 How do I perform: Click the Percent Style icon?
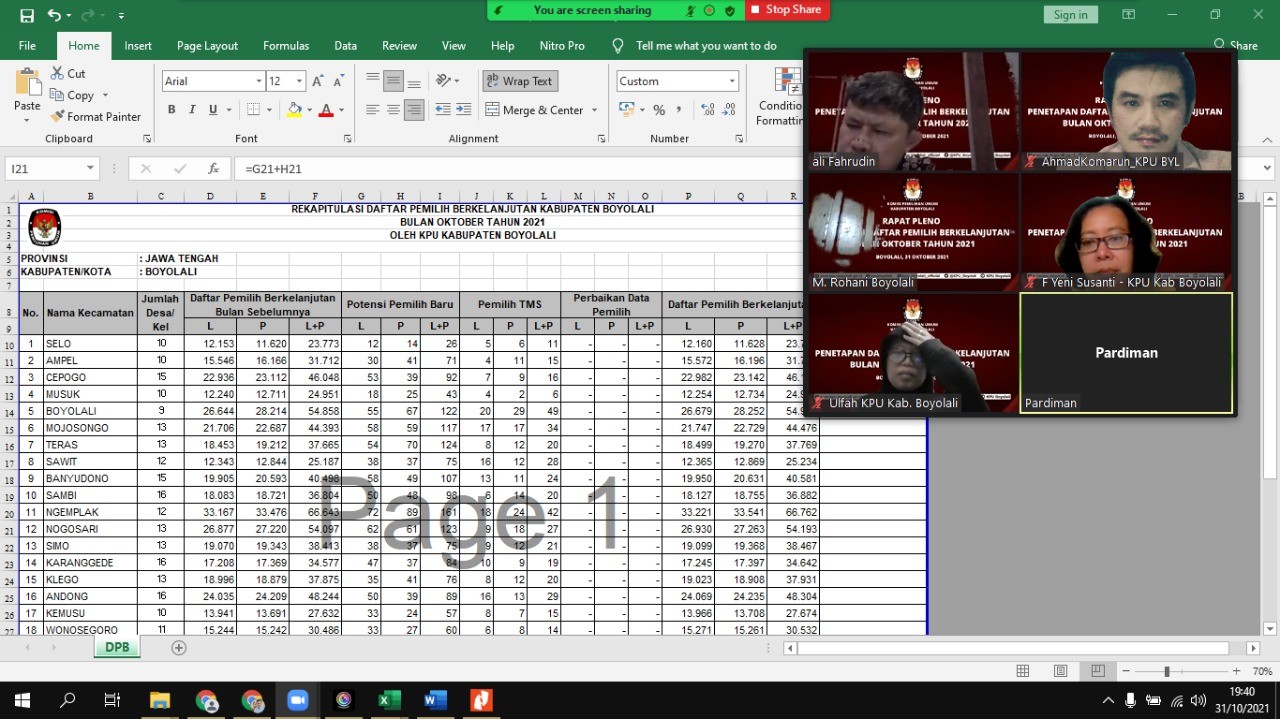pos(659,110)
